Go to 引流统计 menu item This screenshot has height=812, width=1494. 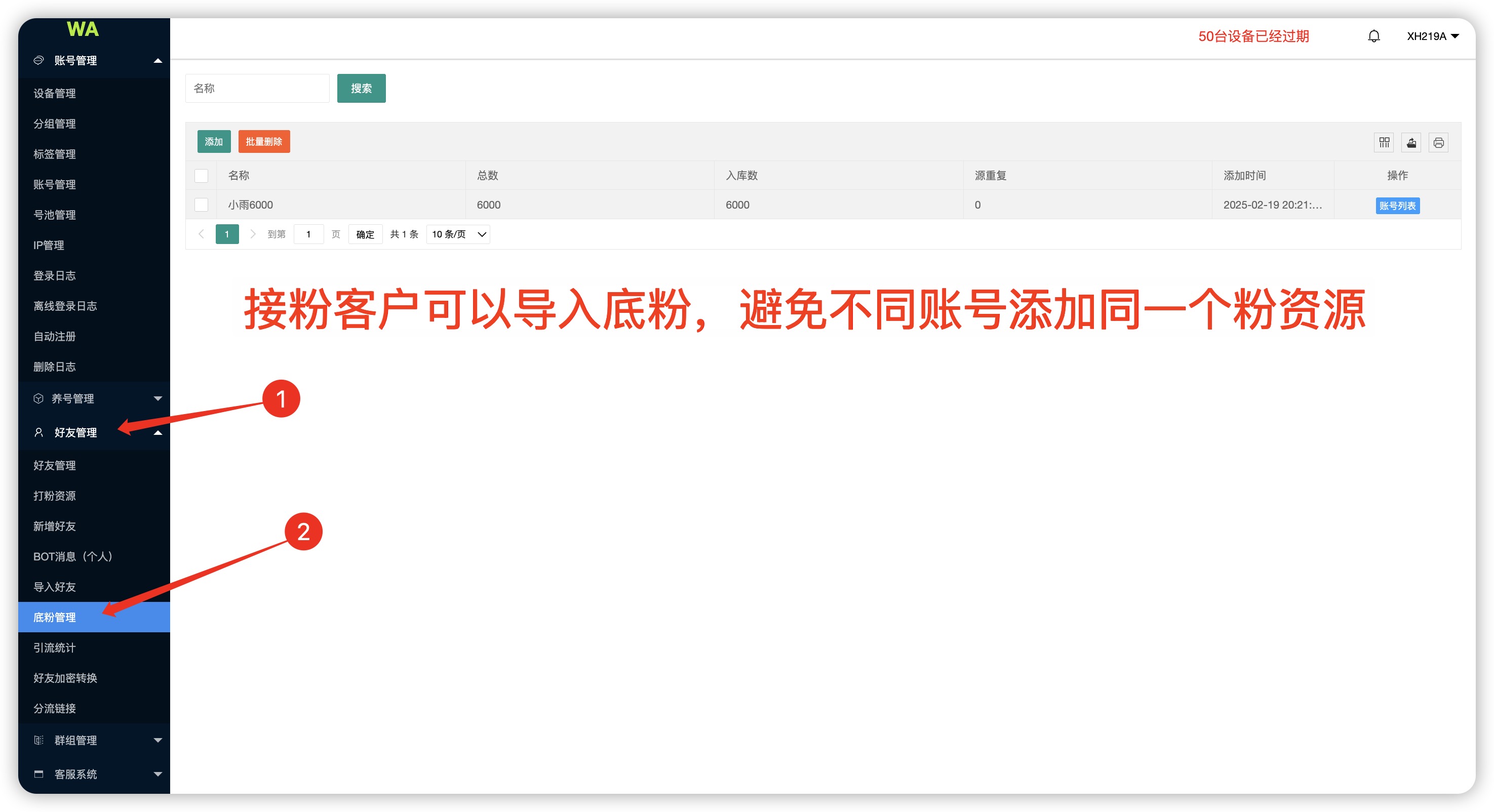55,647
